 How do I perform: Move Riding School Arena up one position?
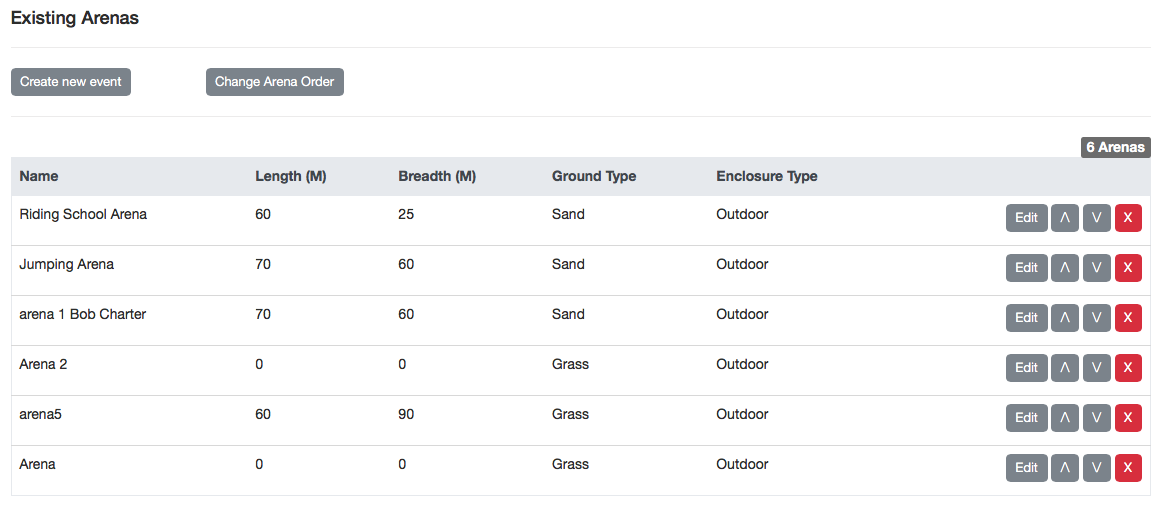[x=1064, y=218]
